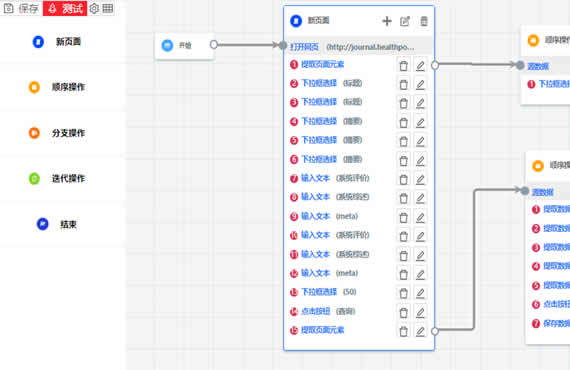Click plus icon to add step in page node
Image resolution: width=570 pixels, height=370 pixels.
[387, 21]
